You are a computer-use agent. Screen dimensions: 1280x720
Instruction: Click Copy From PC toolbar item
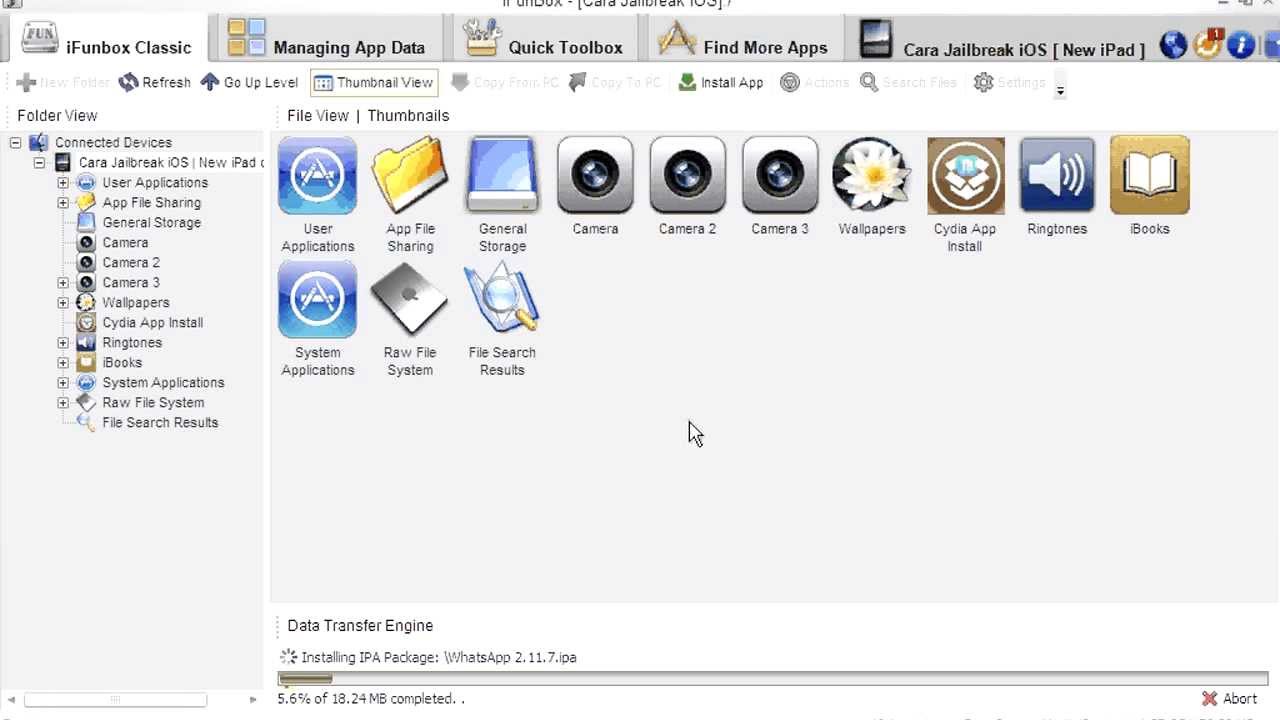click(x=505, y=82)
